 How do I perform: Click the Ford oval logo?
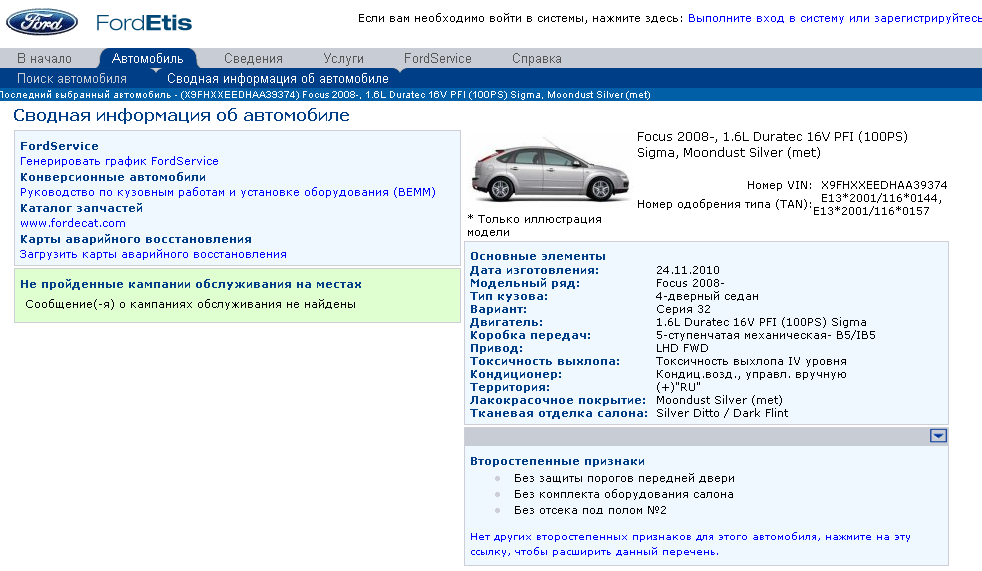click(42, 22)
